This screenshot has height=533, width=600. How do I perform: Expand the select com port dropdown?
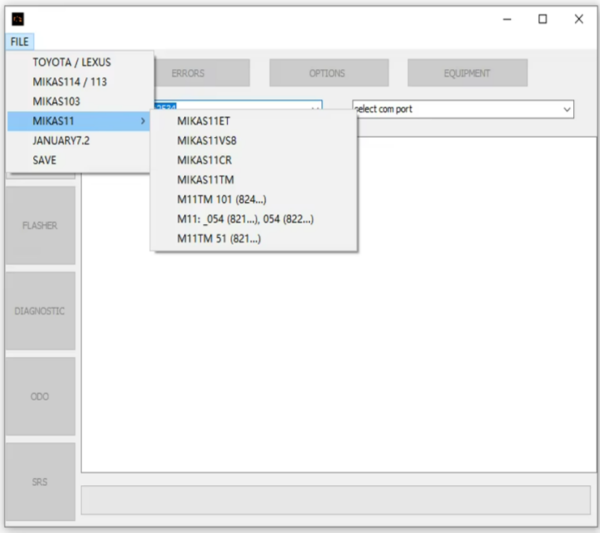tap(567, 109)
